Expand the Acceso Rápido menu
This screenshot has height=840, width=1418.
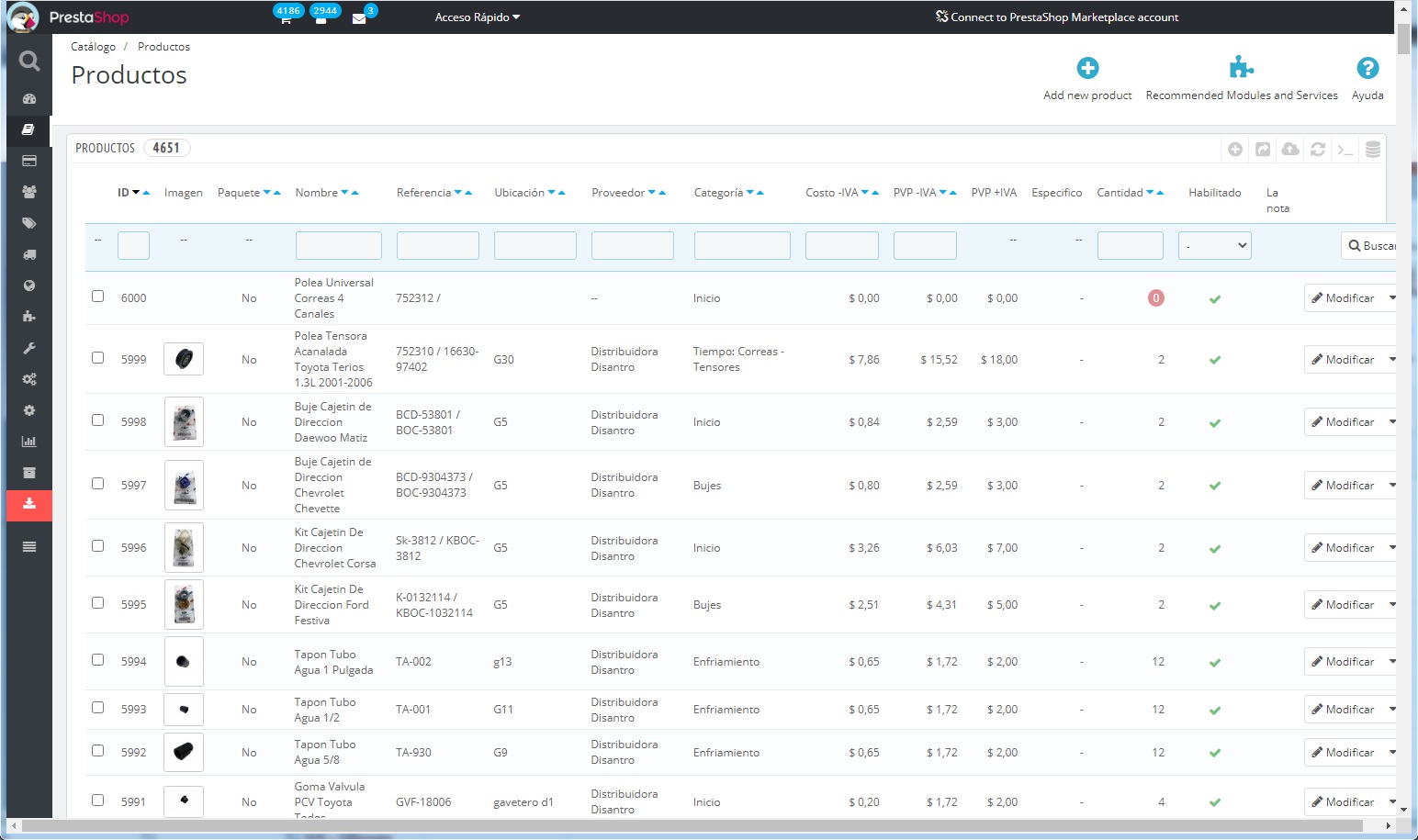477,17
